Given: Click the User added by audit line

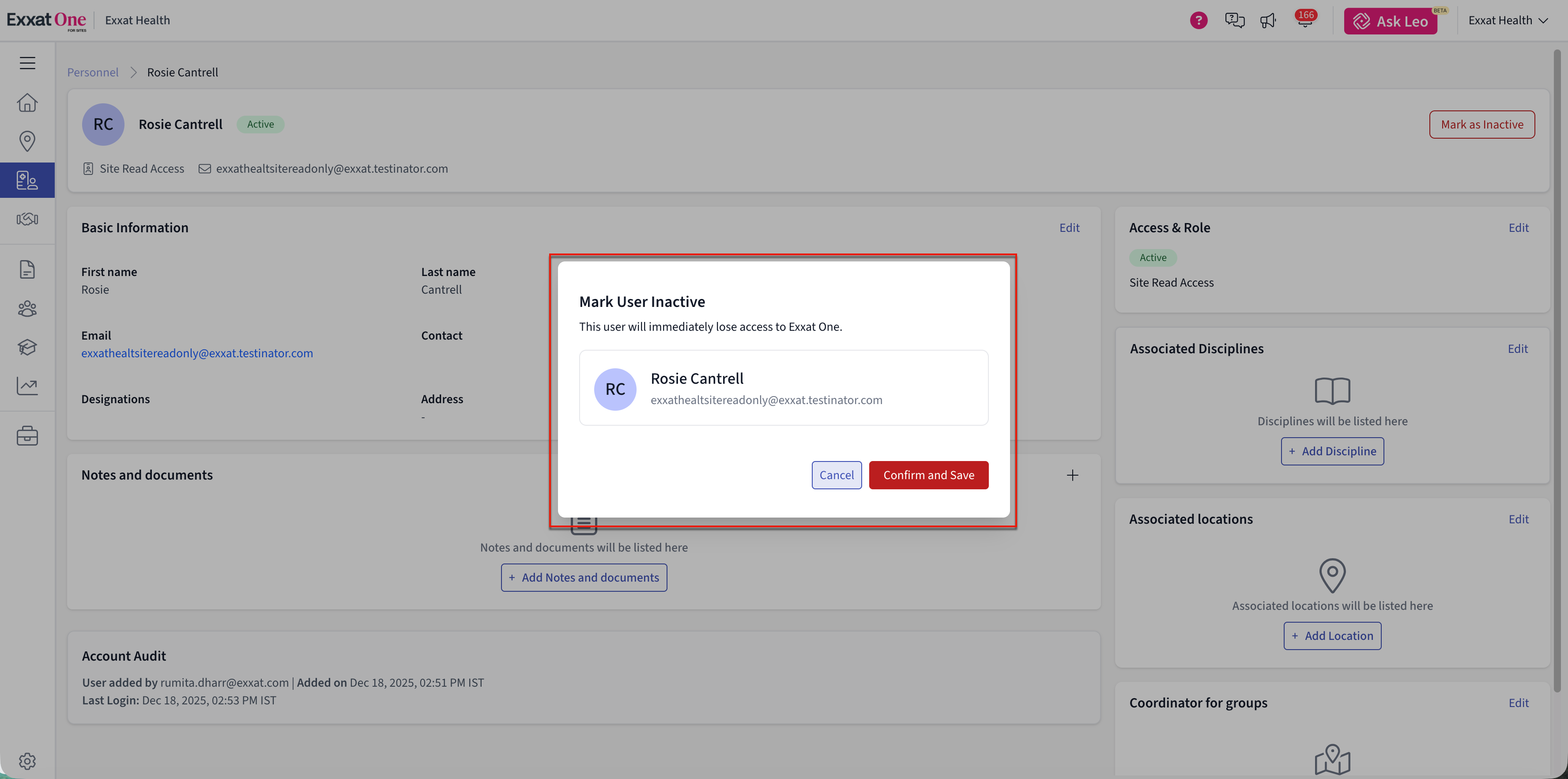Looking at the screenshot, I should (x=283, y=683).
